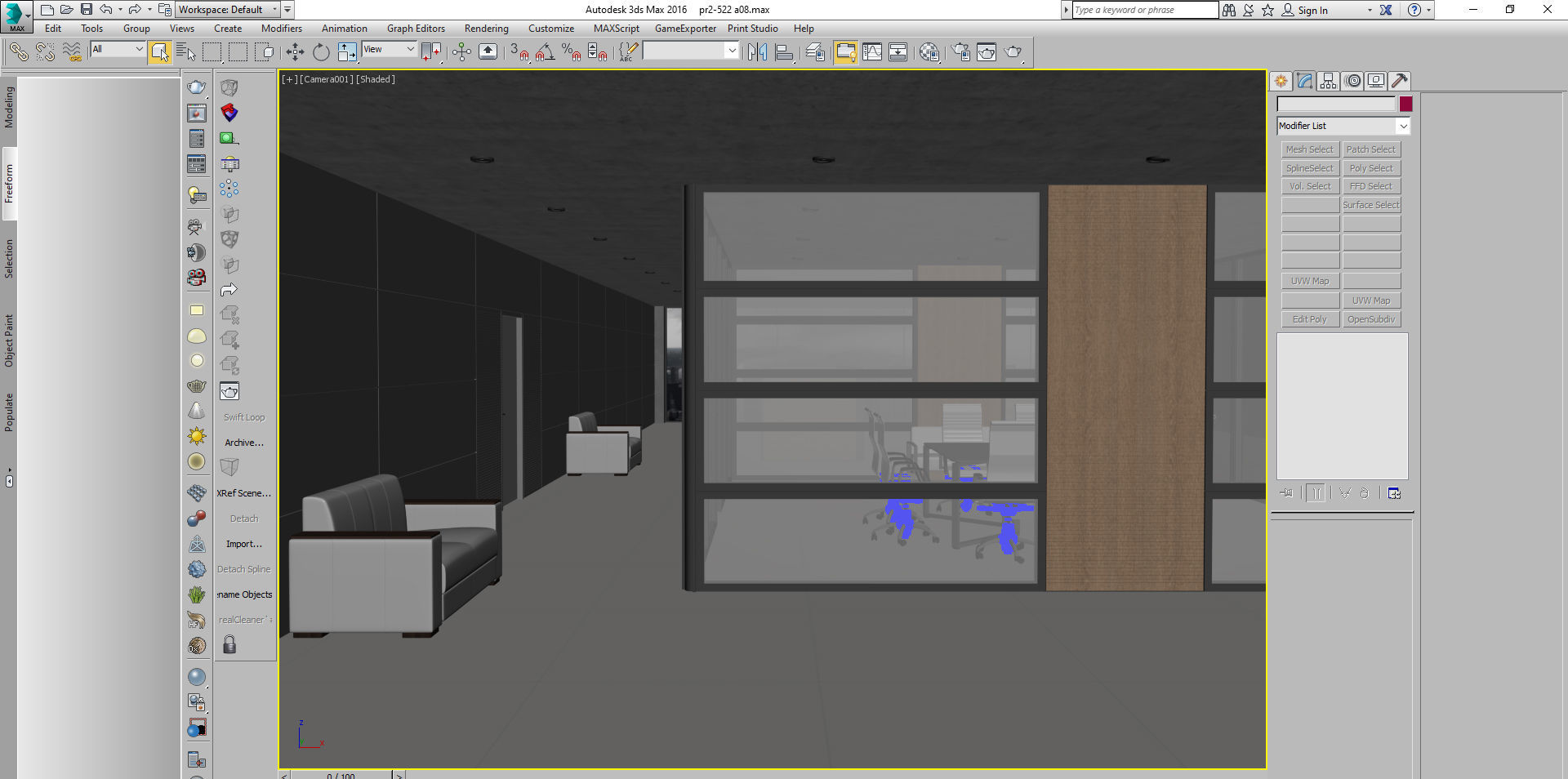
Task: Switch to Create command panel tab
Action: point(1281,81)
